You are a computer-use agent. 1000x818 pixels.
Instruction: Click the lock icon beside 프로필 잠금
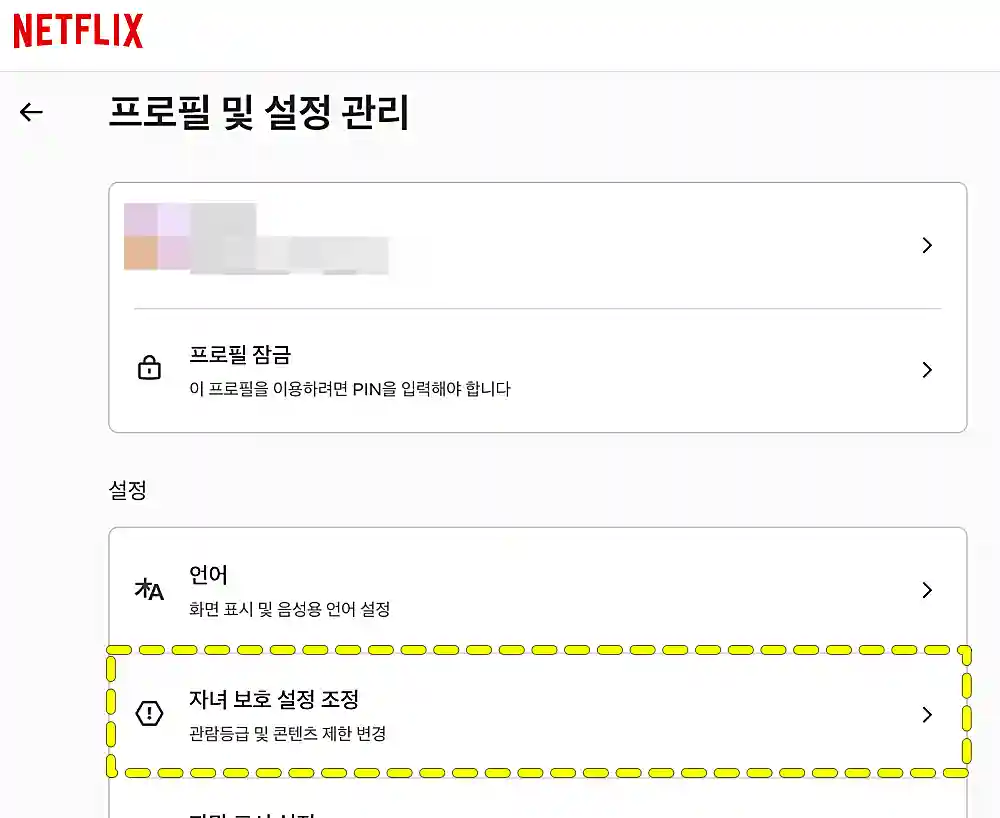tap(149, 368)
